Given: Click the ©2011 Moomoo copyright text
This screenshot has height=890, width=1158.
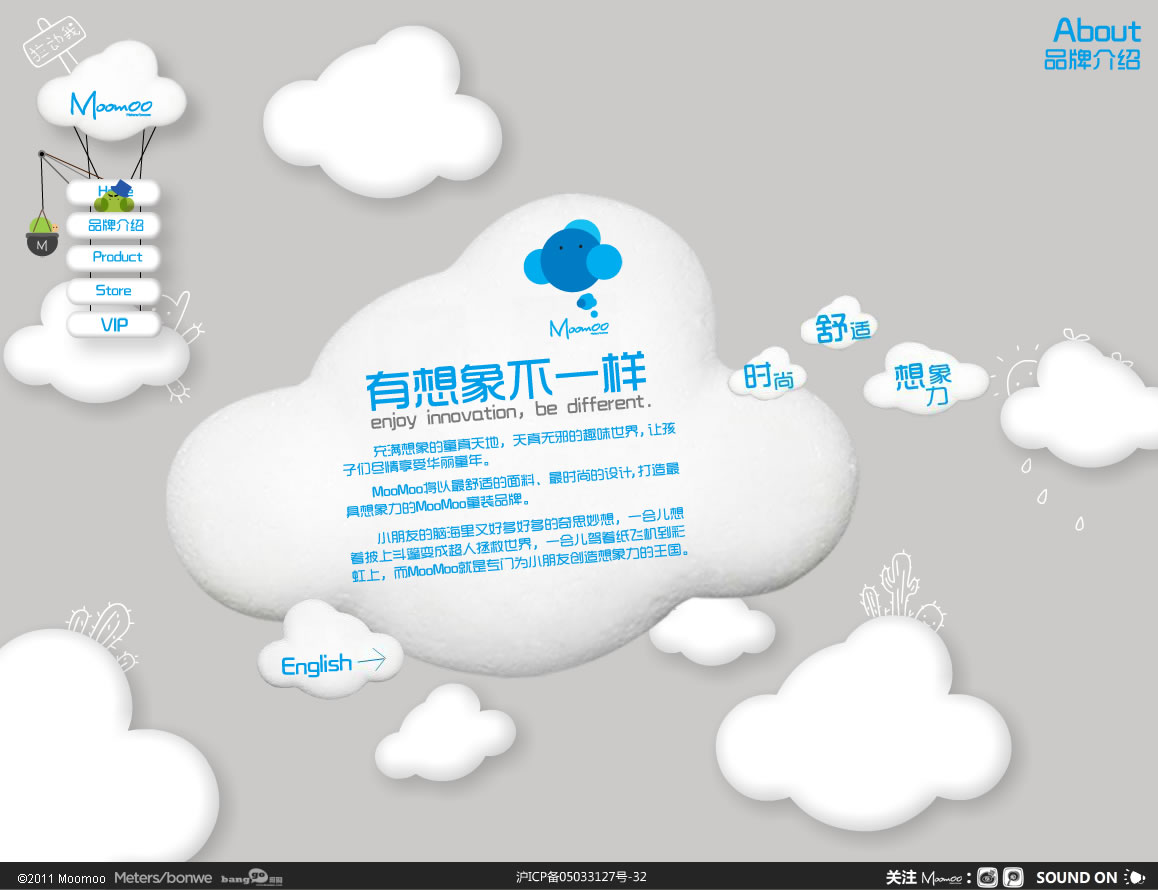Looking at the screenshot, I should point(61,878).
